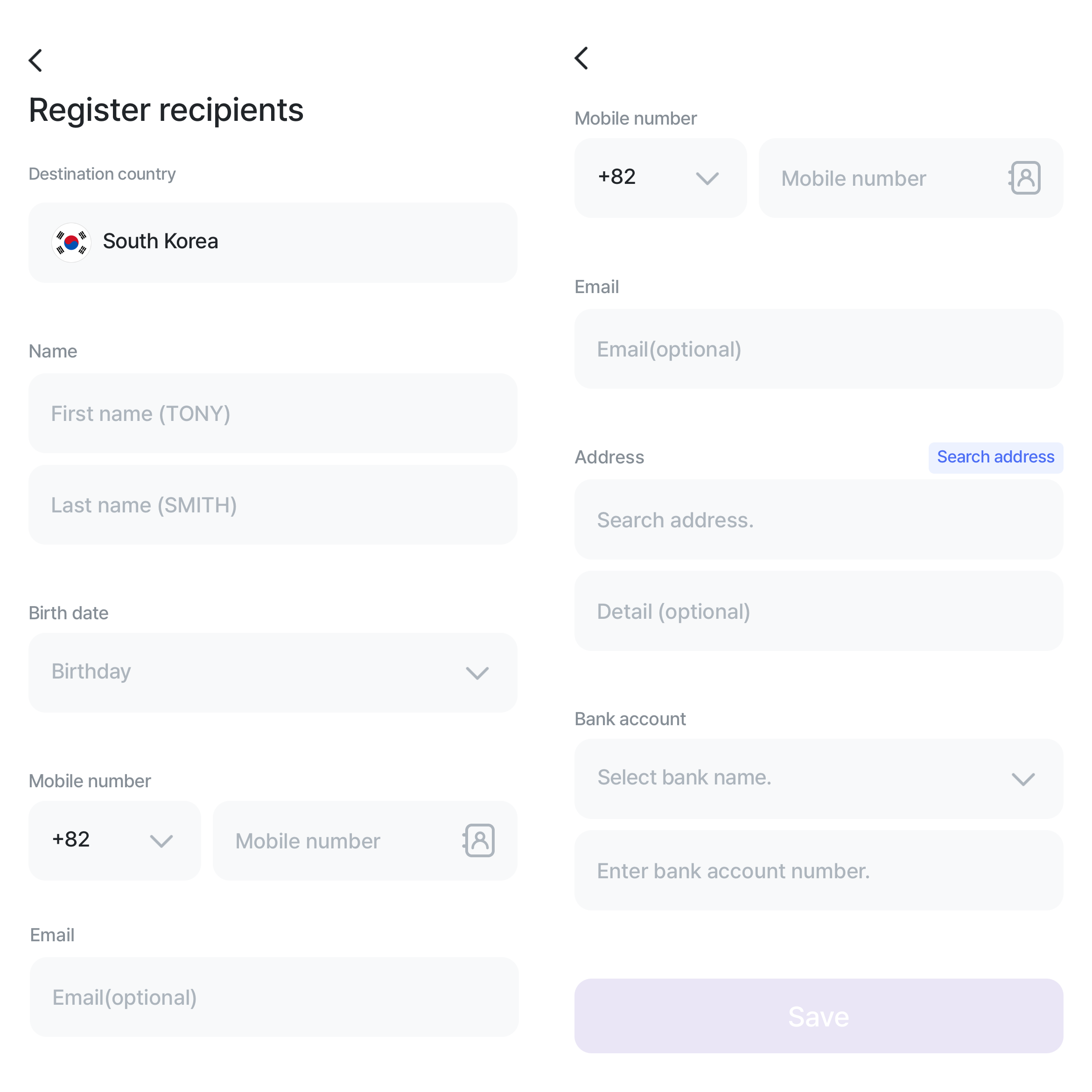
Task: Click the Search address button
Action: coord(996,457)
